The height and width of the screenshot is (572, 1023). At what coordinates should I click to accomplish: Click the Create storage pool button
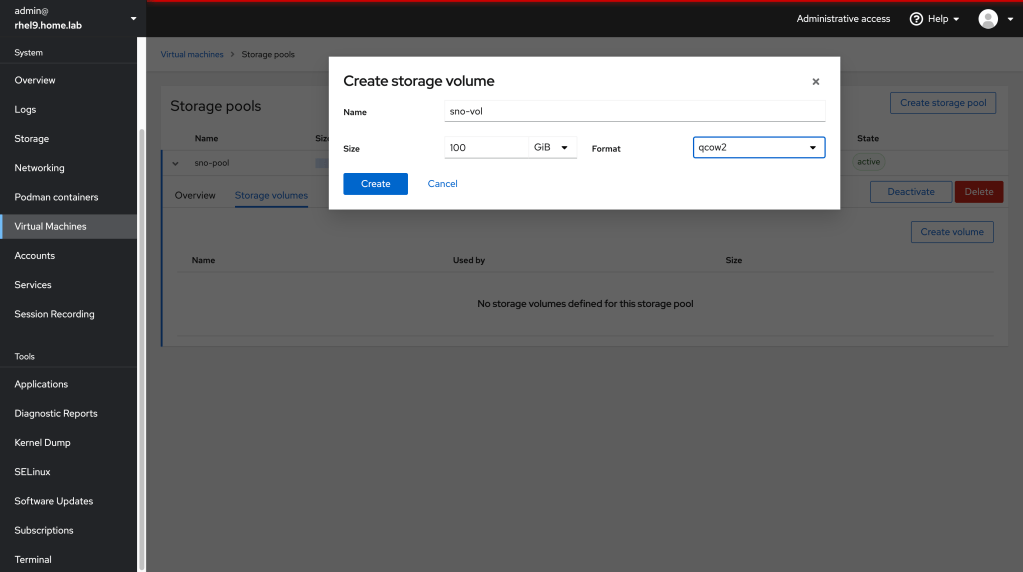pos(942,103)
